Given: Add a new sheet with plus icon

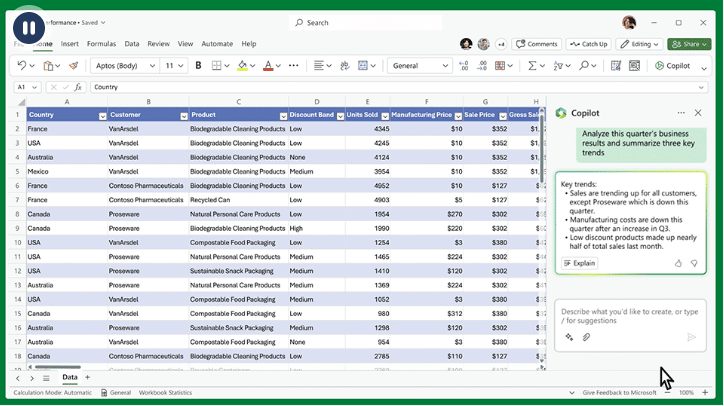Looking at the screenshot, I should pyautogui.click(x=87, y=377).
